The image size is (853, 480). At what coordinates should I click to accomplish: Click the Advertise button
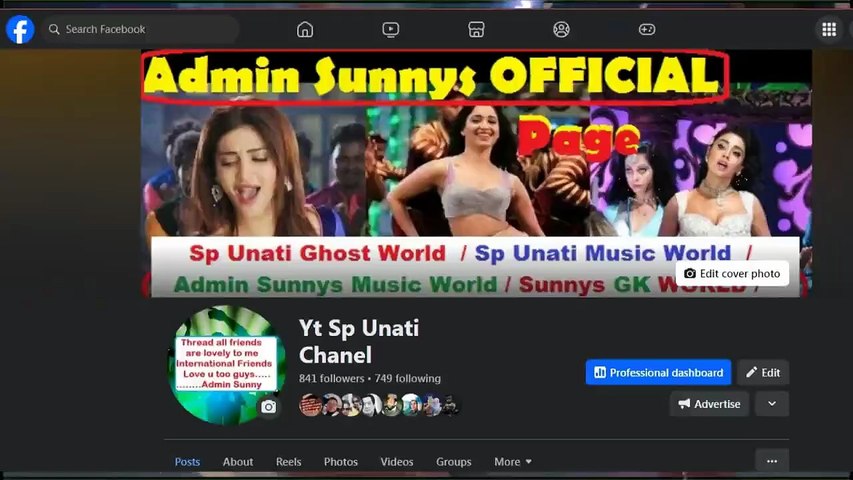[709, 404]
